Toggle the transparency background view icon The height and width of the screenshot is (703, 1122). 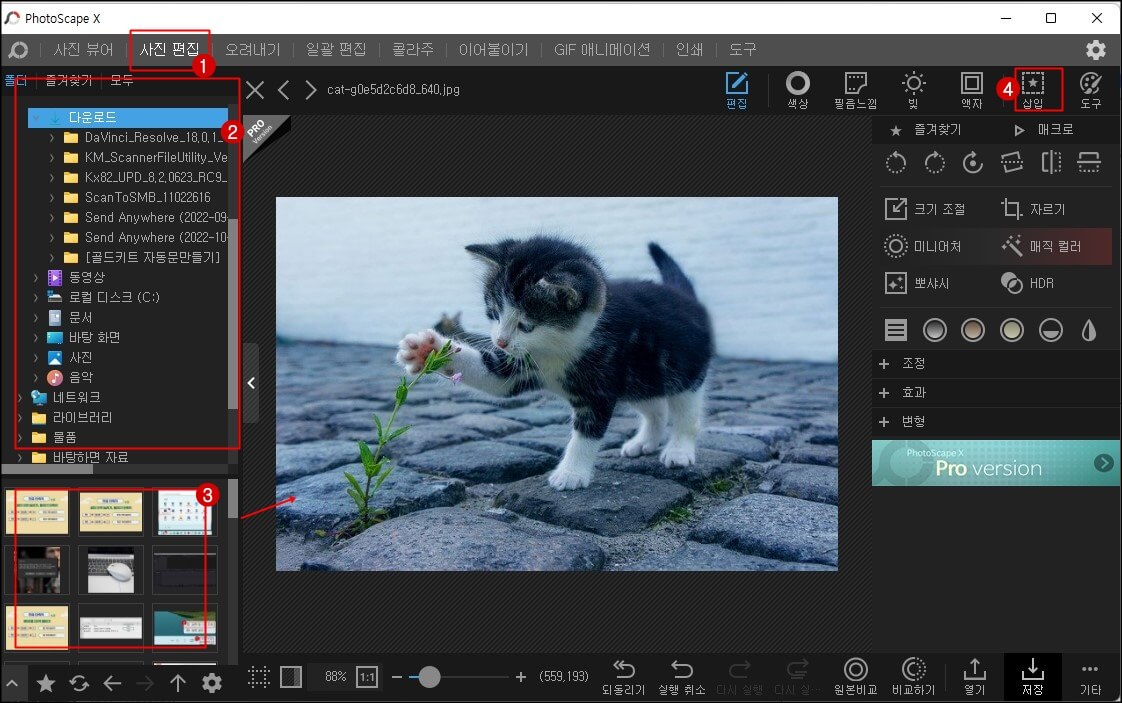tap(291, 677)
